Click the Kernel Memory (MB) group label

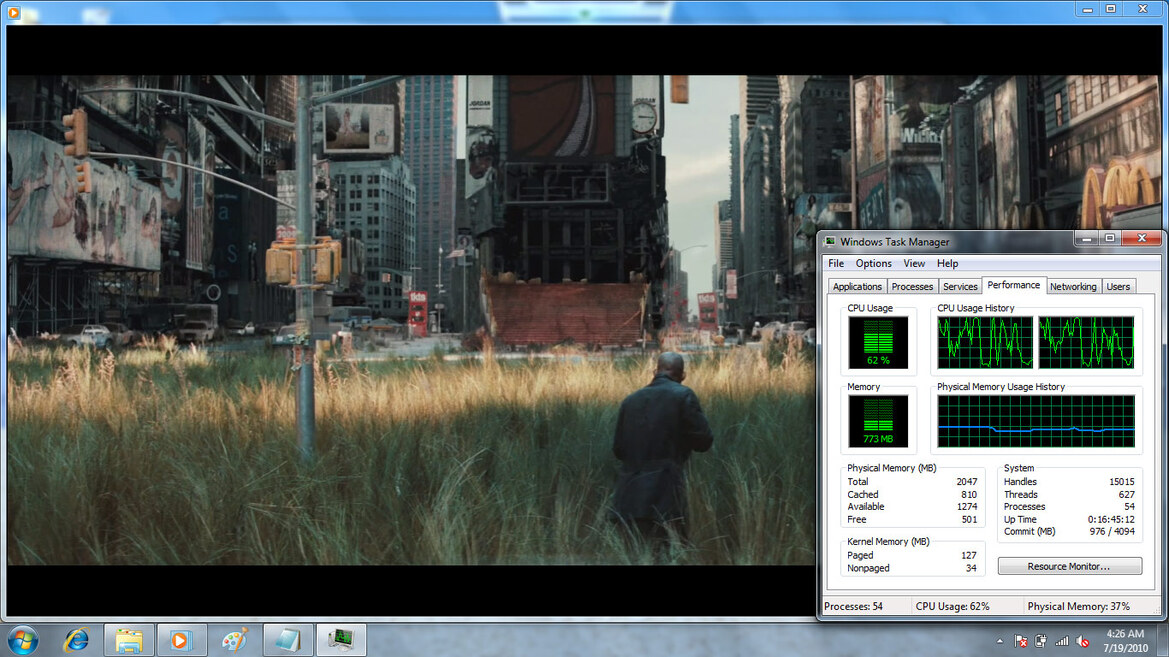tap(888, 542)
